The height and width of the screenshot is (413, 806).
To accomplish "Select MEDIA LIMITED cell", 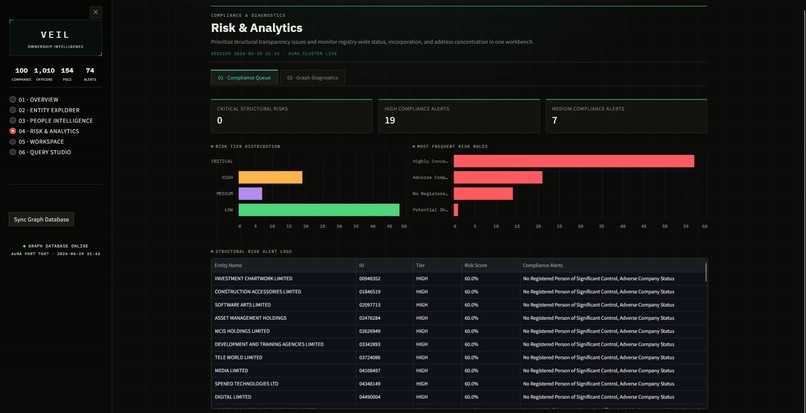I will [284, 370].
